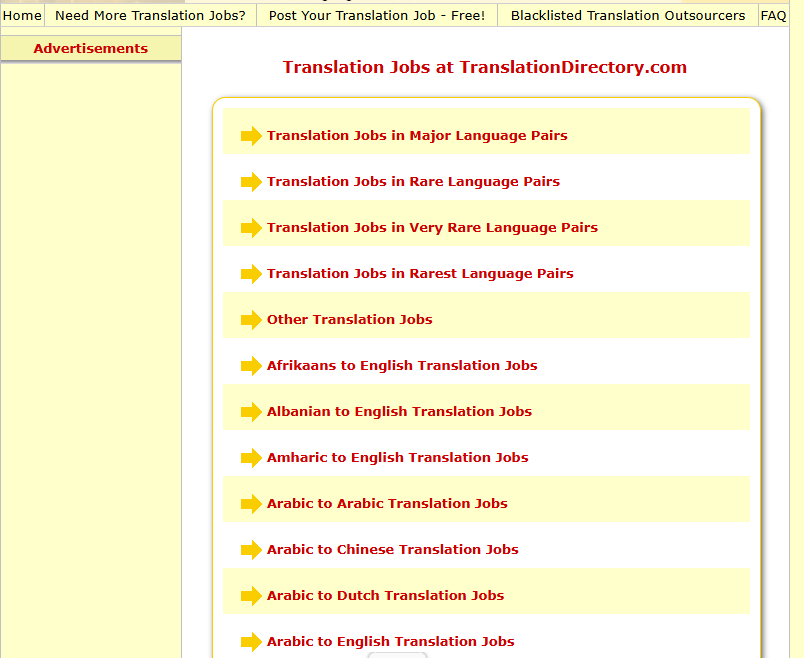This screenshot has height=658, width=804.
Task: Open Translation Jobs in Rarest Language Pairs
Action: point(420,274)
